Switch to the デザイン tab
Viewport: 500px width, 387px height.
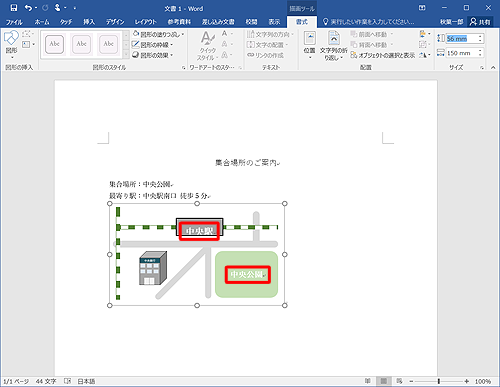coord(115,22)
